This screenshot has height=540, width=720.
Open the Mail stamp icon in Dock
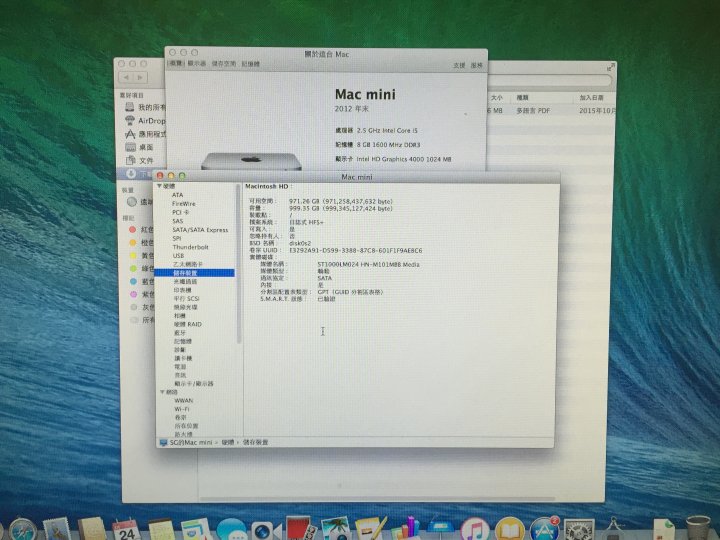pyautogui.click(x=56, y=530)
